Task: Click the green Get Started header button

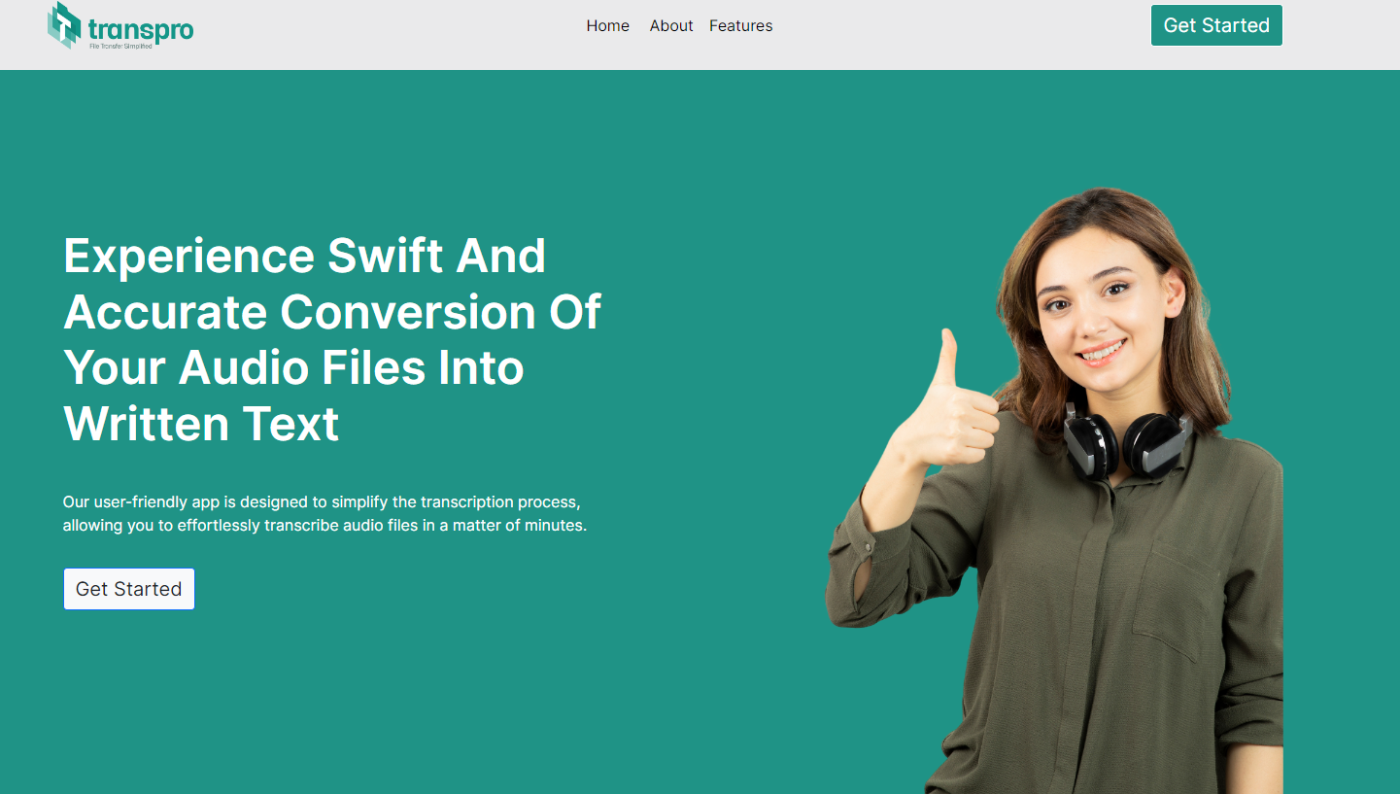Action: point(1216,25)
